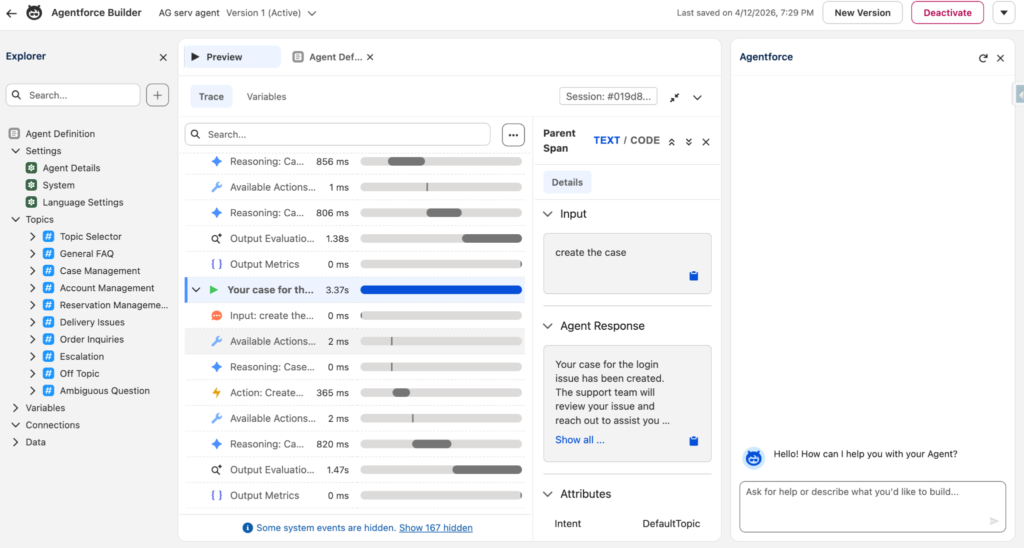The width and height of the screenshot is (1024, 548).
Task: Click the Action: Create timeline bar
Action: coord(401,393)
